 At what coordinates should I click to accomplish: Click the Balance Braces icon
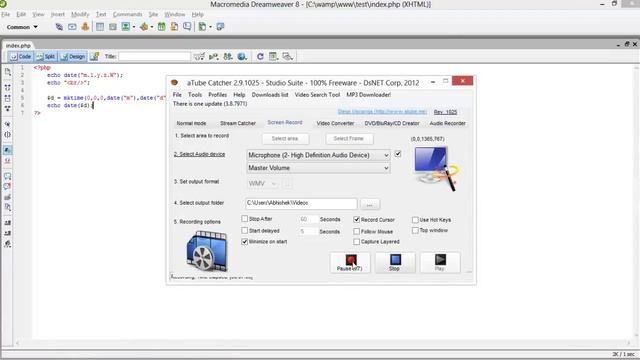8,135
